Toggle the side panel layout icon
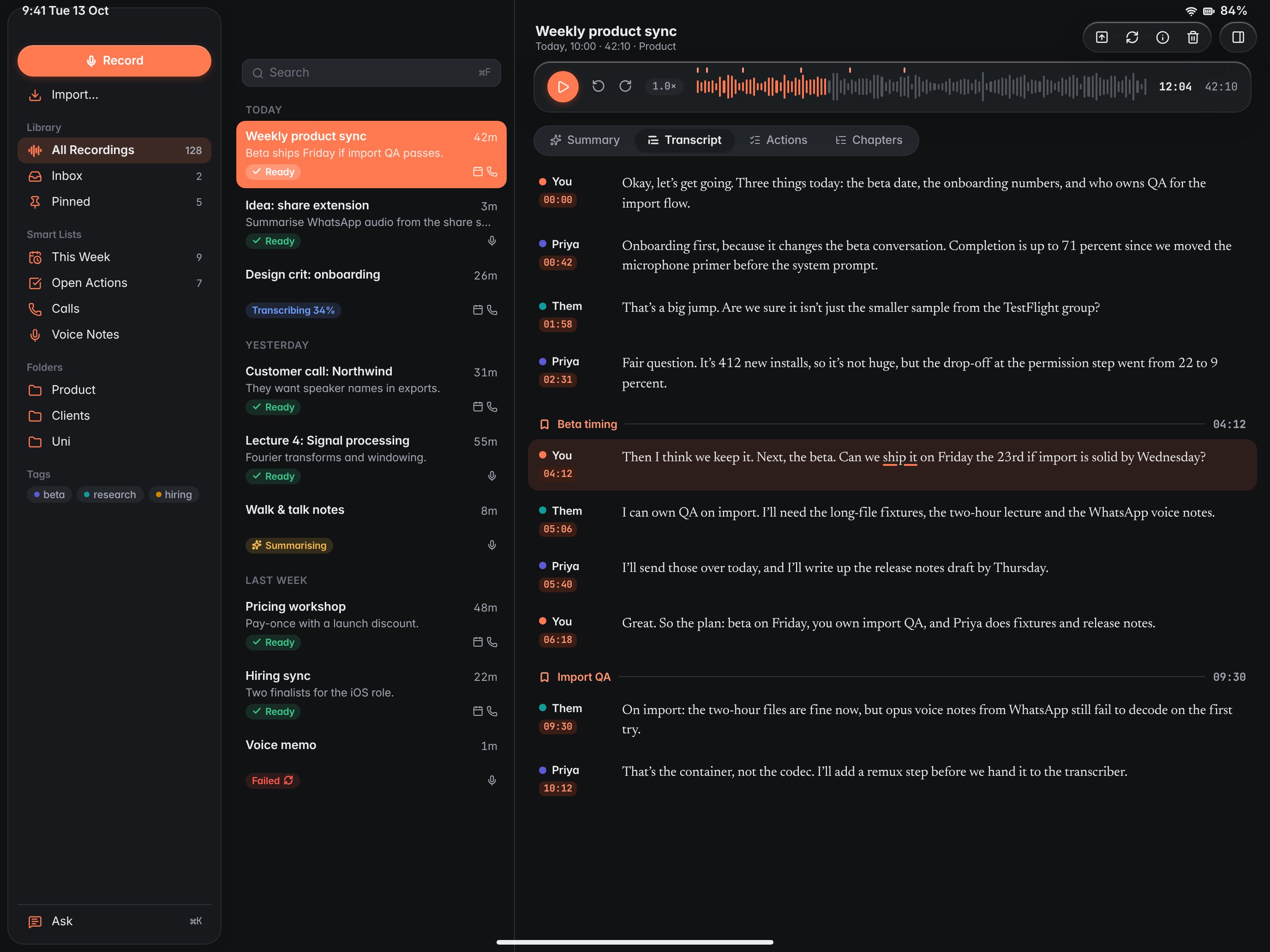This screenshot has height=952, width=1270. click(x=1238, y=37)
